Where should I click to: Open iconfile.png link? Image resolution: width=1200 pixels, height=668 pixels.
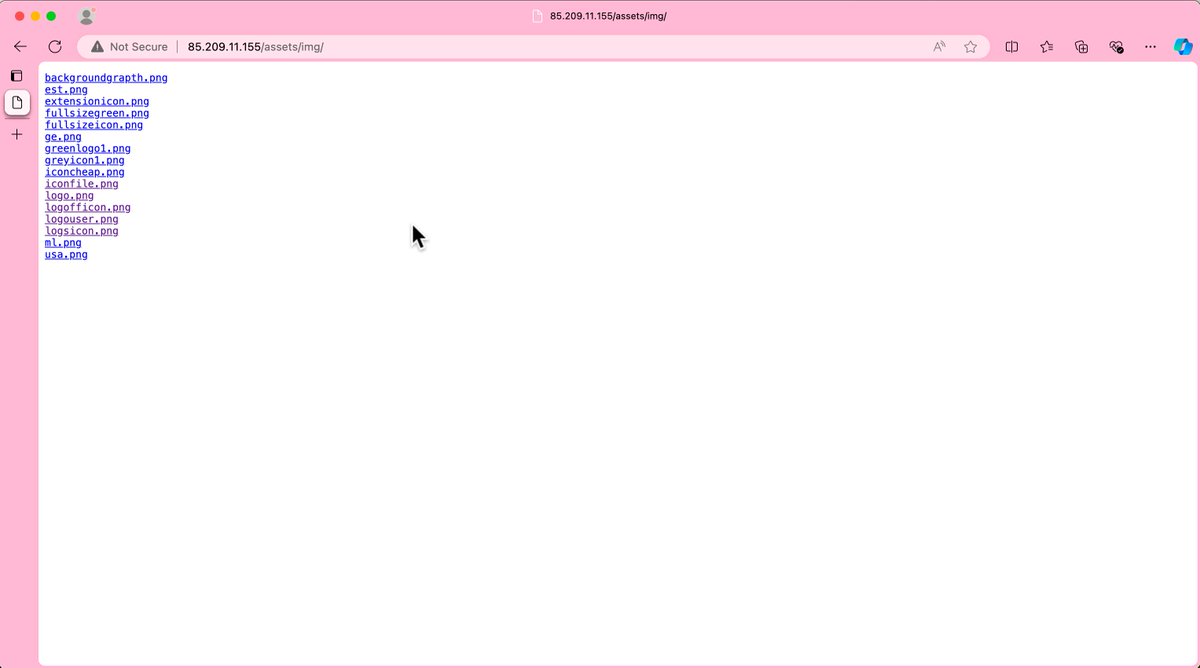(x=82, y=184)
